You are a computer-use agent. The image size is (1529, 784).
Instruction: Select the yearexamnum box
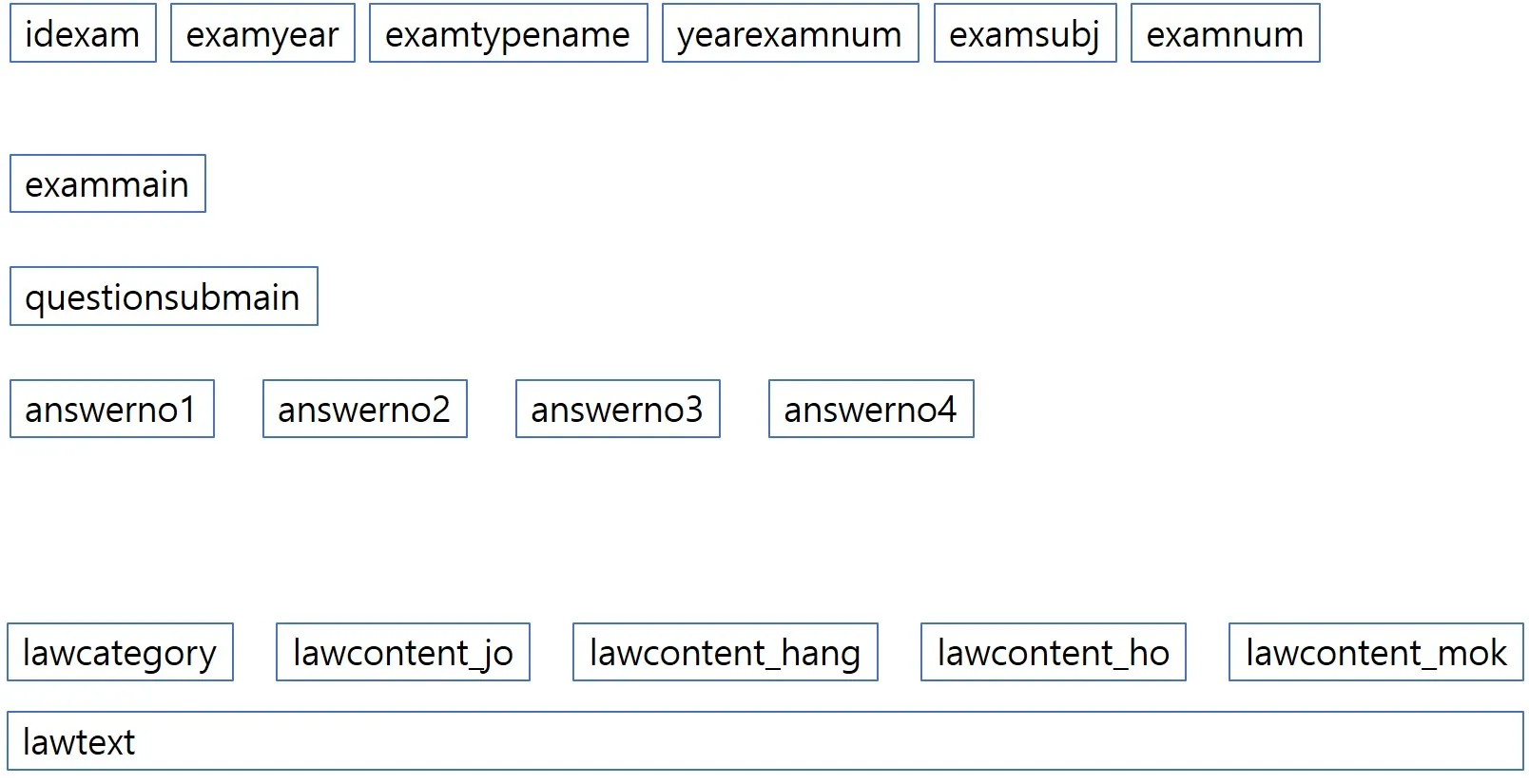(x=790, y=34)
